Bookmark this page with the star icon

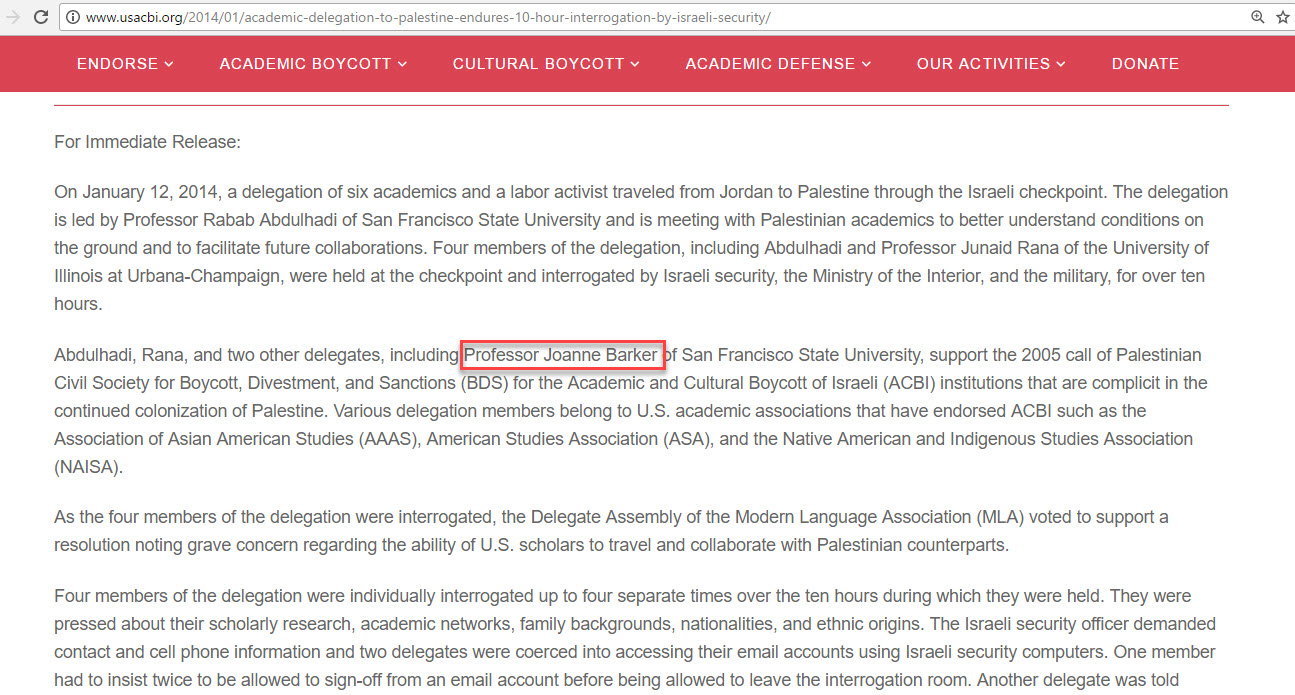click(1283, 17)
